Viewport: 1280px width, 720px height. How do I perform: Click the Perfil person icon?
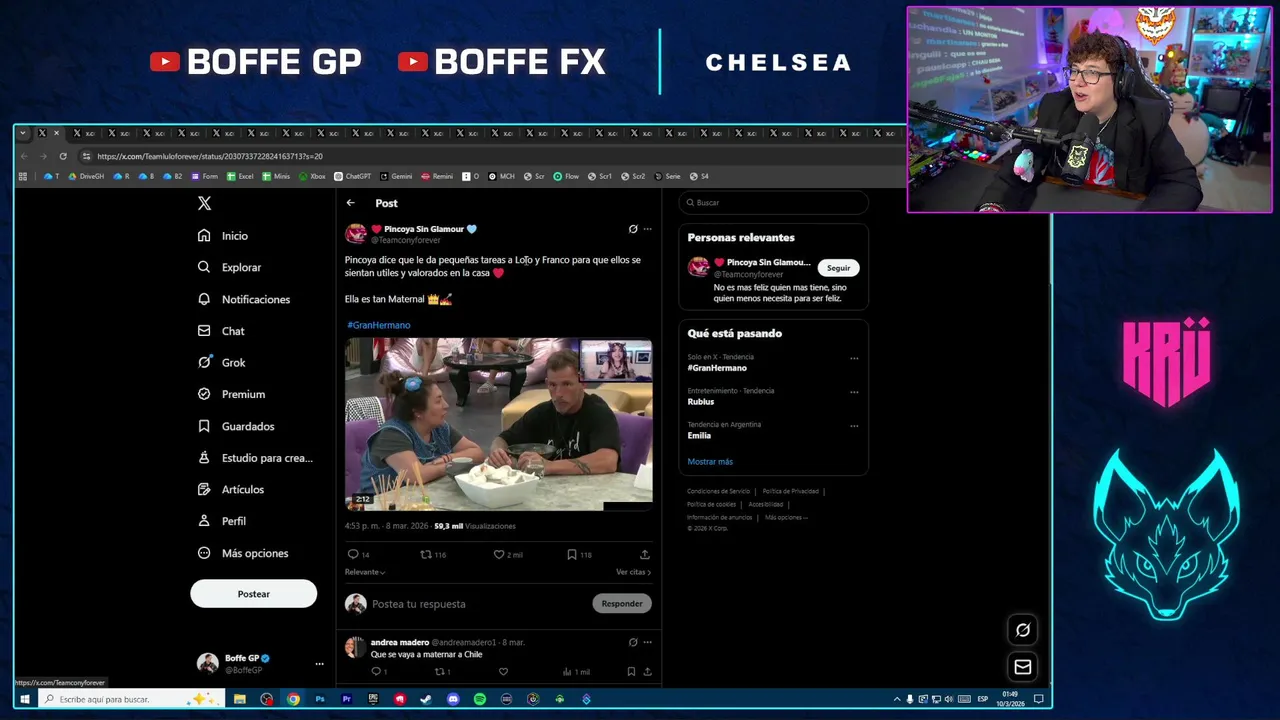click(x=204, y=521)
